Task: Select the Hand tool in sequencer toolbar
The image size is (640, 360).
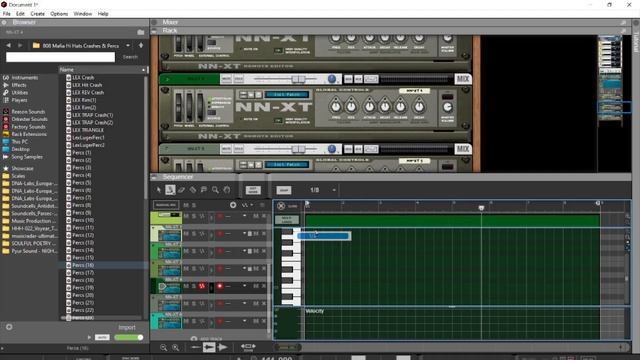Action: 227,190
